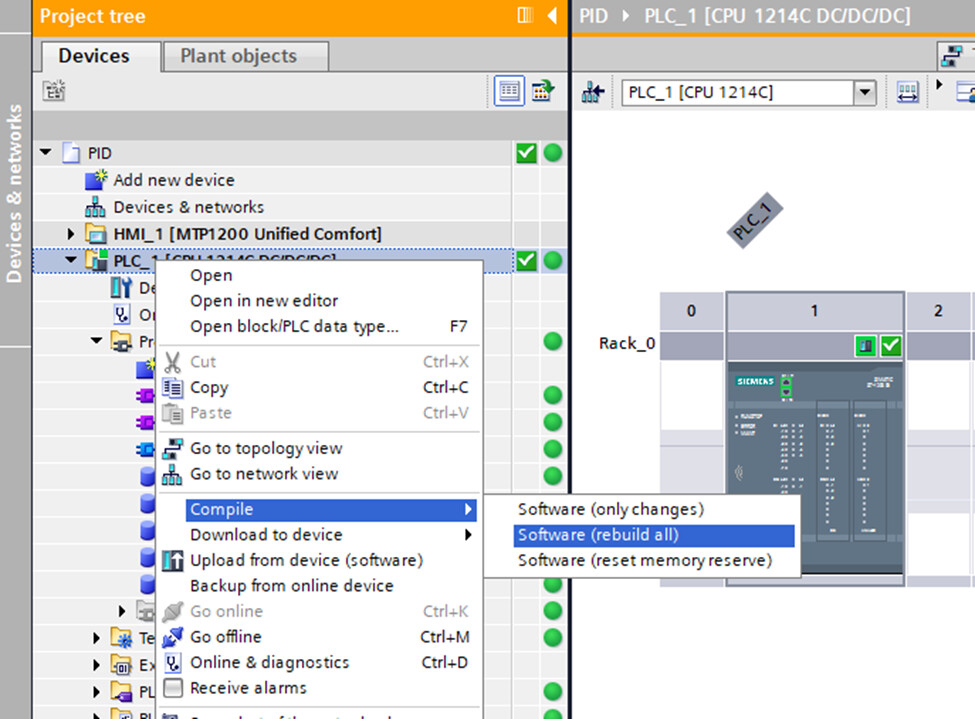This screenshot has width=975, height=719.
Task: Click the tree toolbar icon with green arrow
Action: tap(543, 91)
